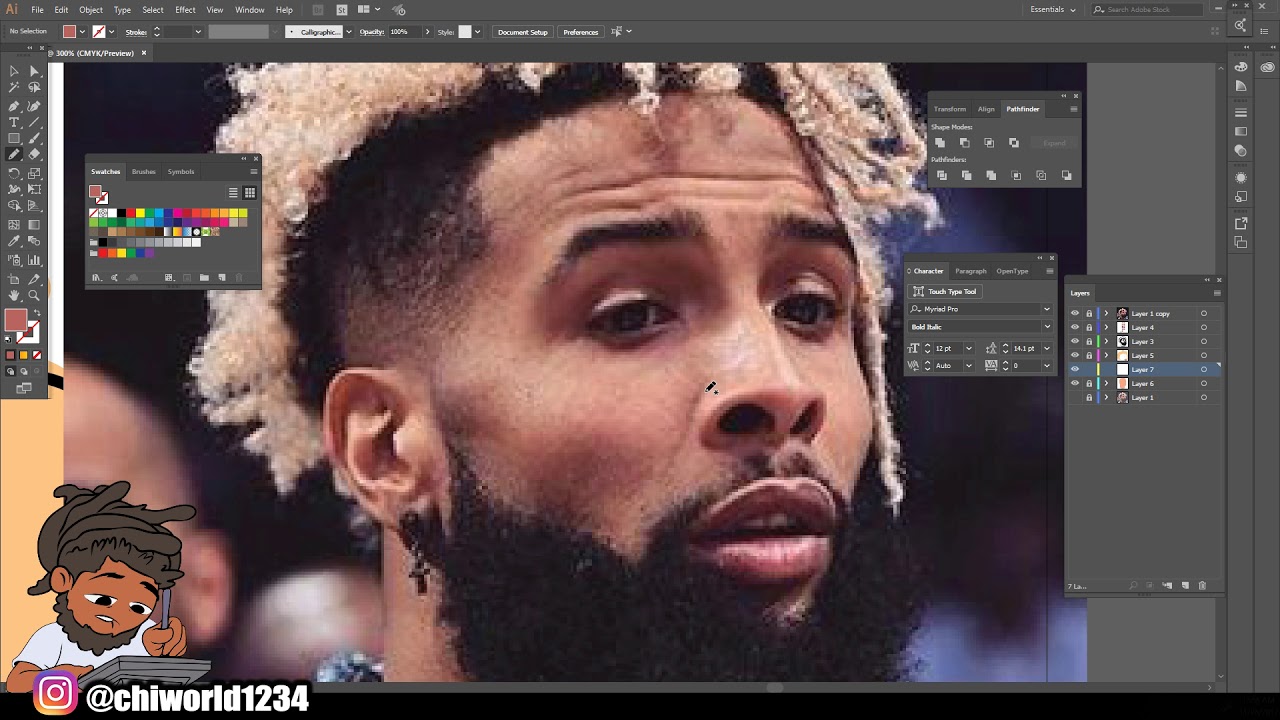Click the Preferences button
1280x720 pixels.
(581, 32)
